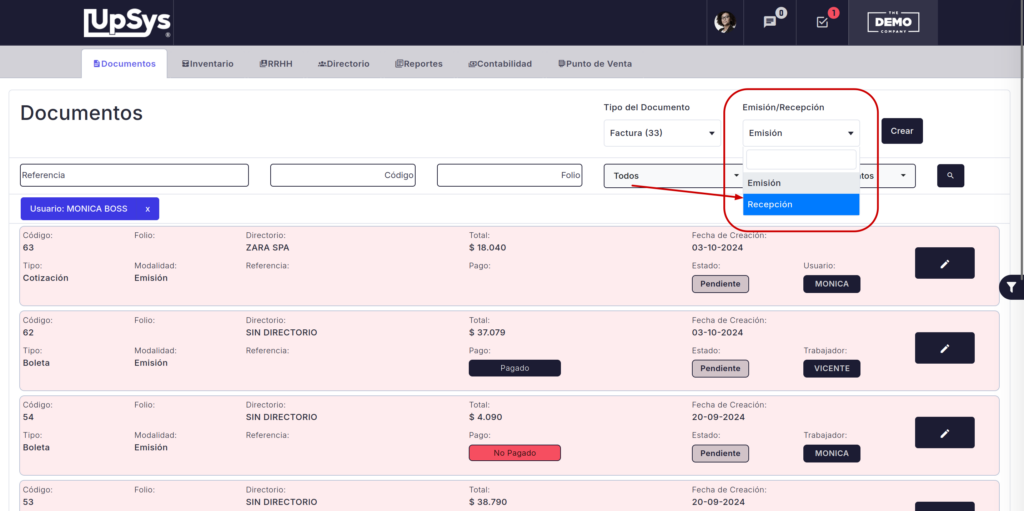Click the Crear button
This screenshot has height=511, width=1024.
(x=902, y=131)
